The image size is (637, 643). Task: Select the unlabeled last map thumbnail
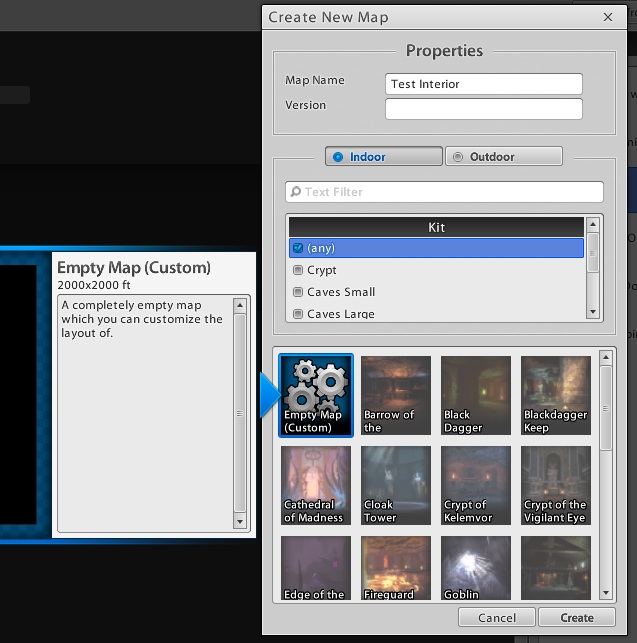pyautogui.click(x=556, y=568)
